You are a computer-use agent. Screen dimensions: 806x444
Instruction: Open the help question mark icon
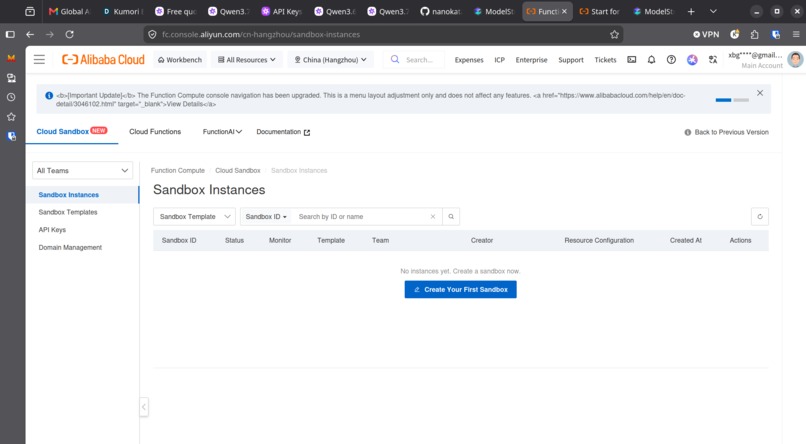(x=671, y=60)
